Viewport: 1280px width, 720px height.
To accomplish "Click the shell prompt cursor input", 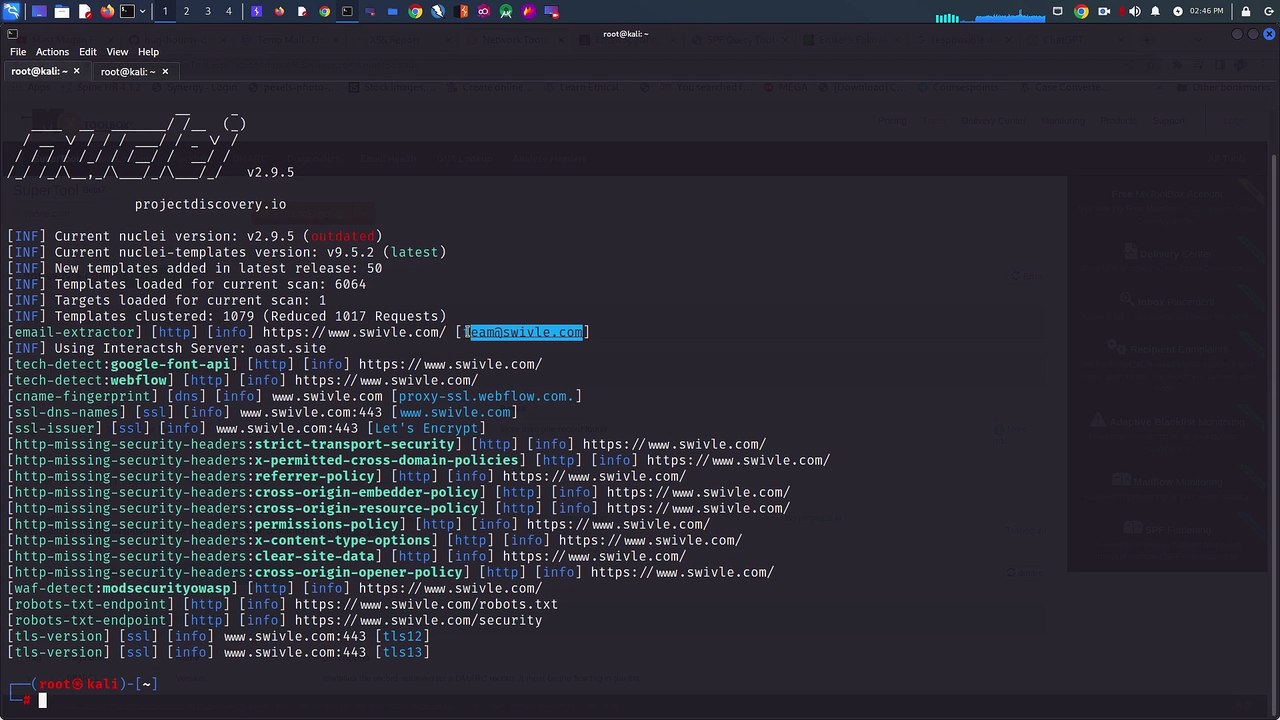I will point(43,700).
